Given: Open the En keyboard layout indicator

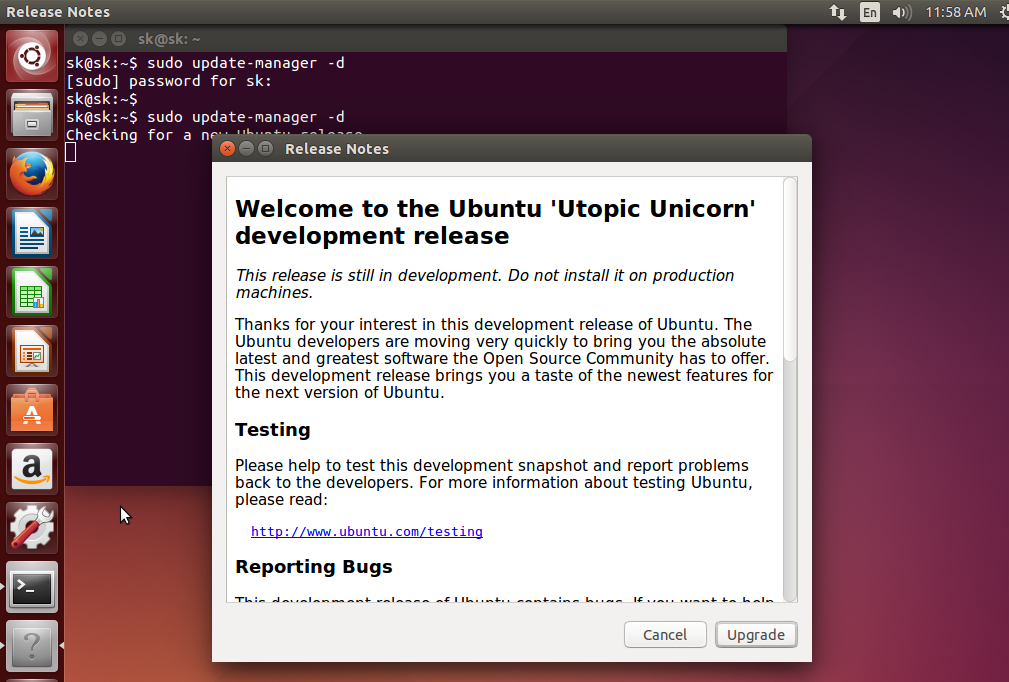Looking at the screenshot, I should [x=869, y=12].
